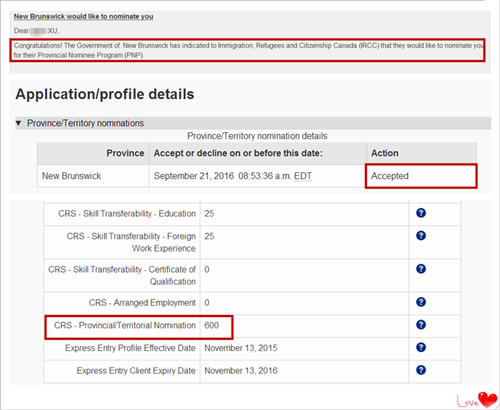This screenshot has height=410, width=500.
Task: Select the Education score value 25
Action: pos(209,213)
